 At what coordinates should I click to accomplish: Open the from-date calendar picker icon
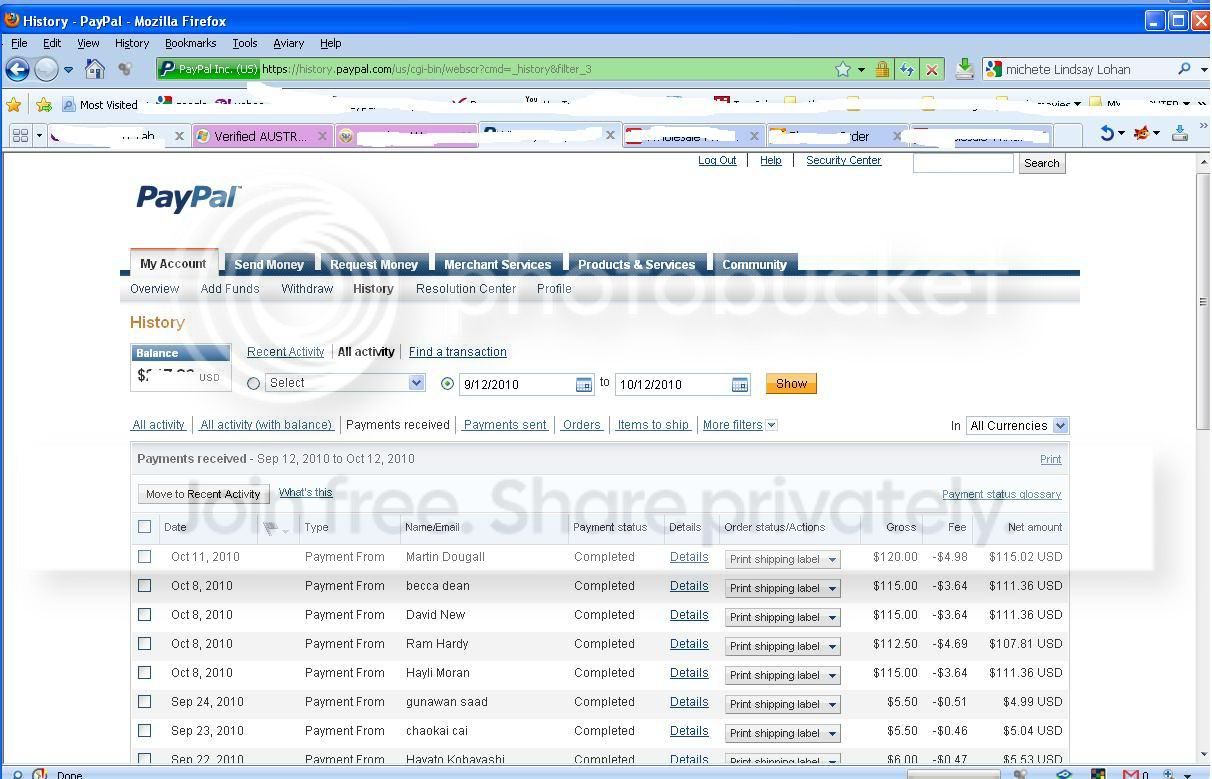pos(584,384)
